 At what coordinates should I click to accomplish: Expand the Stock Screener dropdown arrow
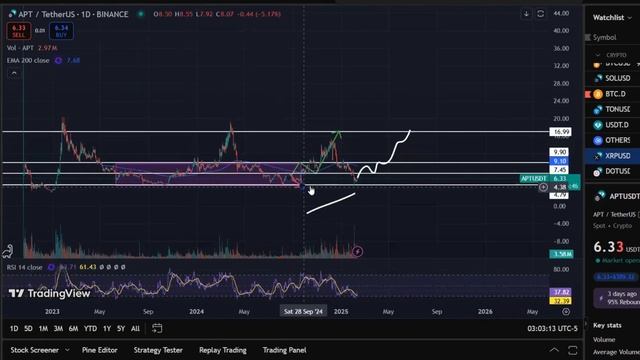pyautogui.click(x=67, y=350)
